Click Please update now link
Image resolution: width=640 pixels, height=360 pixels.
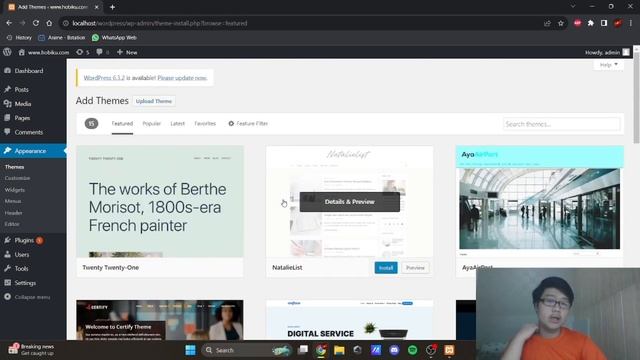click(x=182, y=78)
